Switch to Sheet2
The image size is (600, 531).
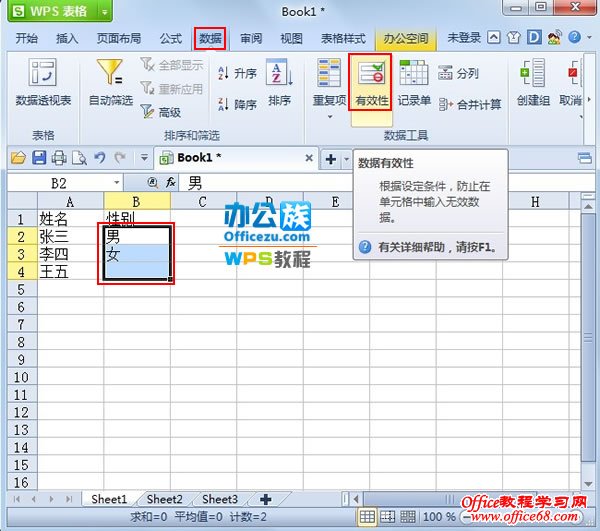(165, 499)
